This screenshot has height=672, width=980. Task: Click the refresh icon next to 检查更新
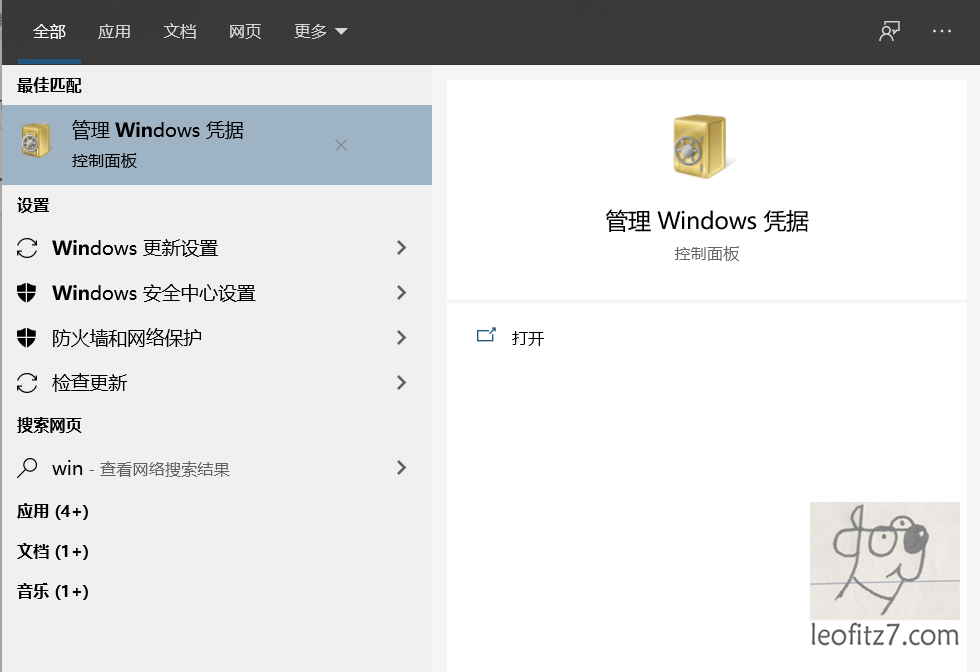[x=27, y=383]
